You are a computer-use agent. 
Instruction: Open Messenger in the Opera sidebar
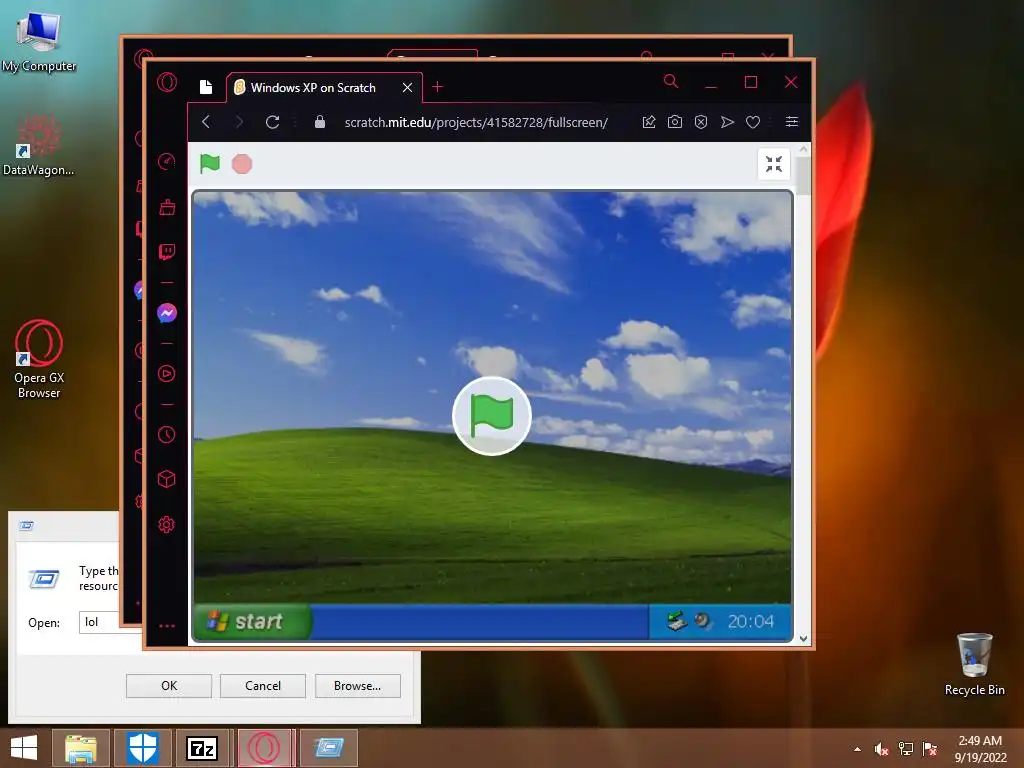pyautogui.click(x=167, y=313)
